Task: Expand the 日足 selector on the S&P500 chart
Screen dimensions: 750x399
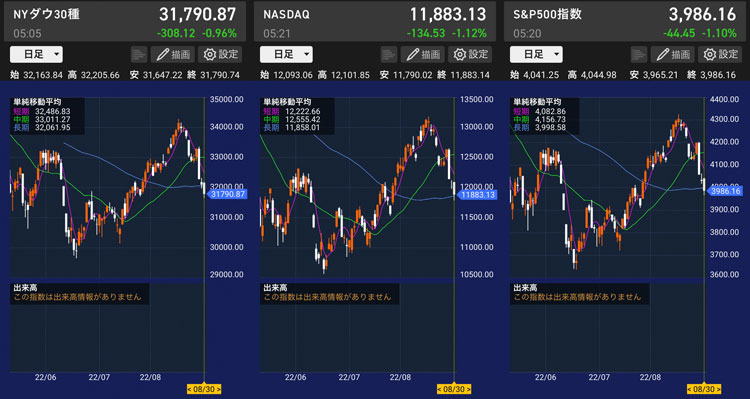Action: pos(536,55)
